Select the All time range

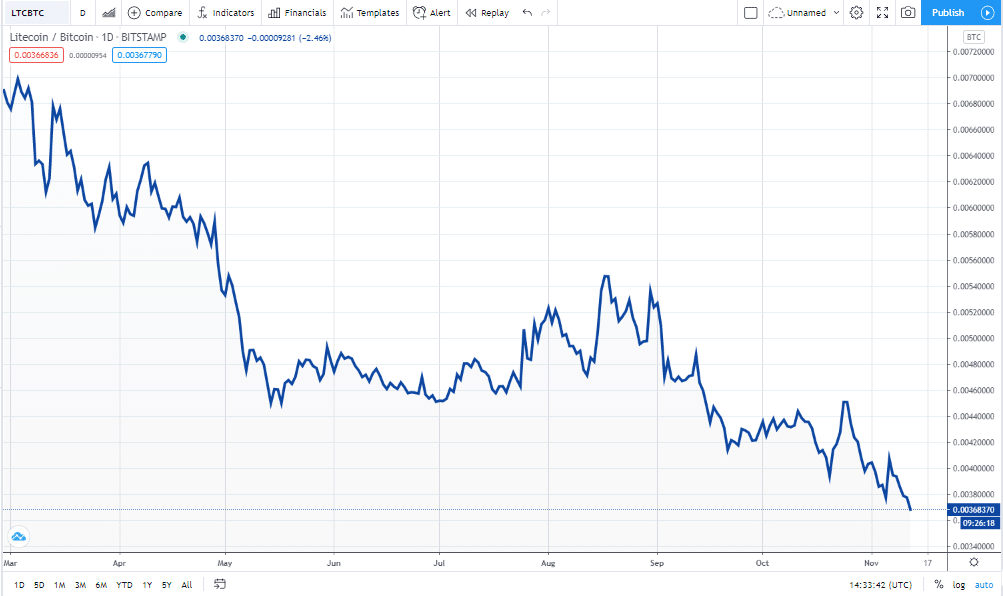[186, 584]
